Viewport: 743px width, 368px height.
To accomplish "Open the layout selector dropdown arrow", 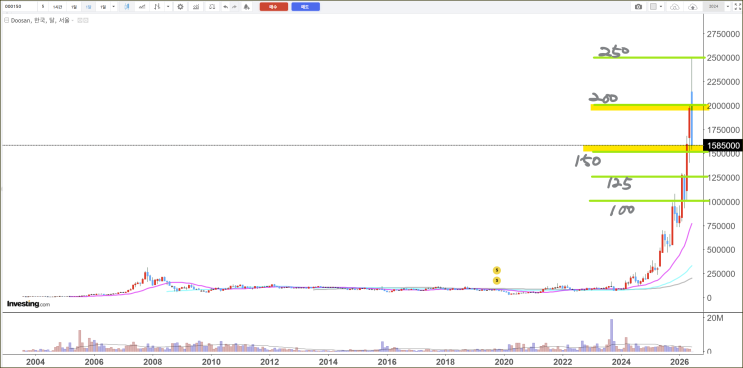I will pos(661,7).
